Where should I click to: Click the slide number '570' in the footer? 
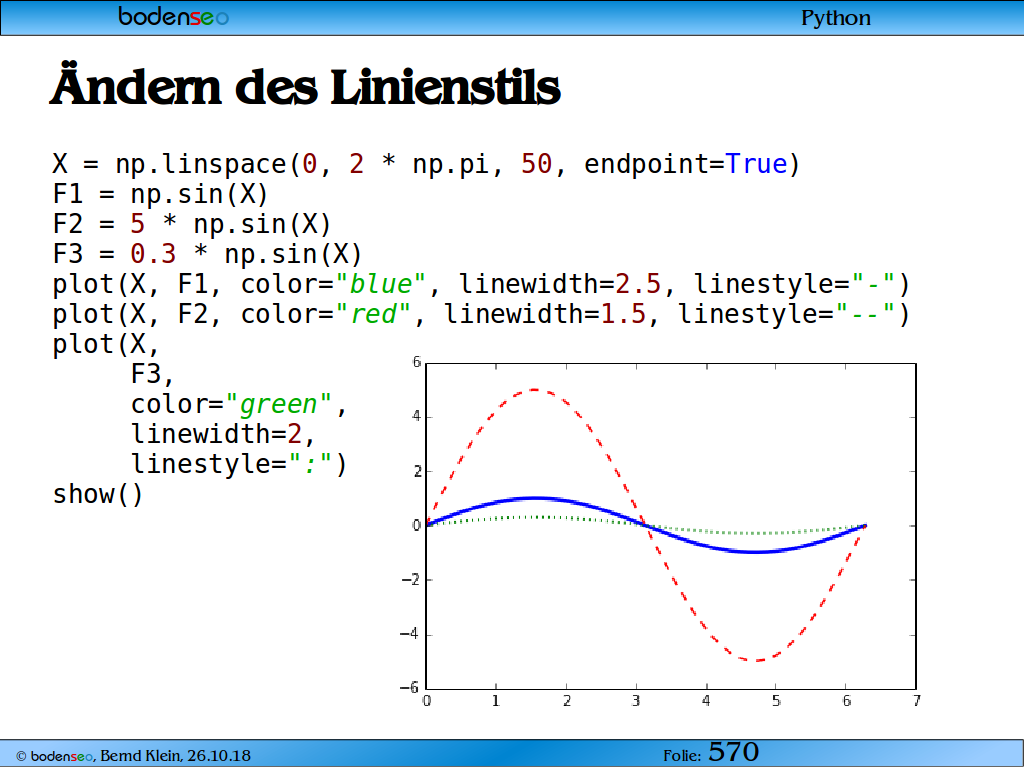[733, 752]
